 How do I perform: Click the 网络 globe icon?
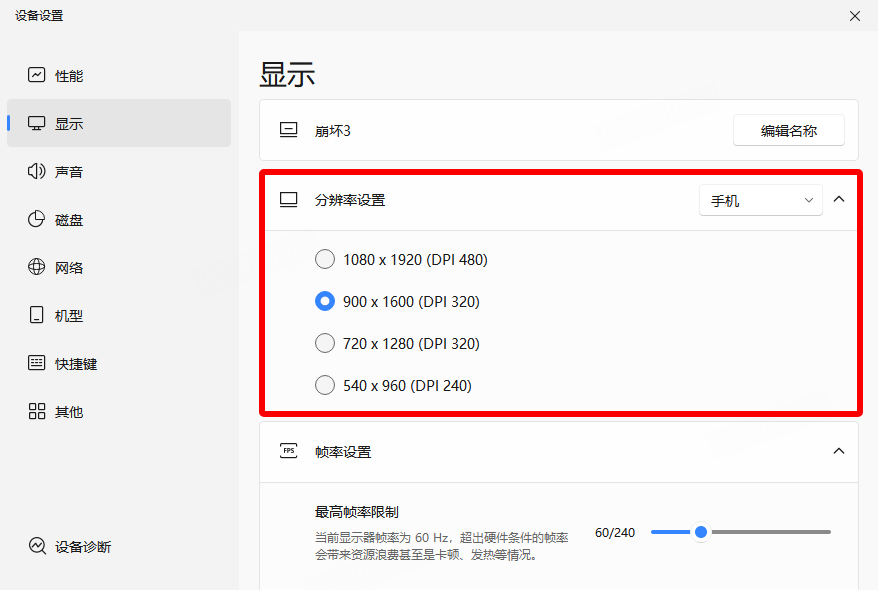point(37,267)
